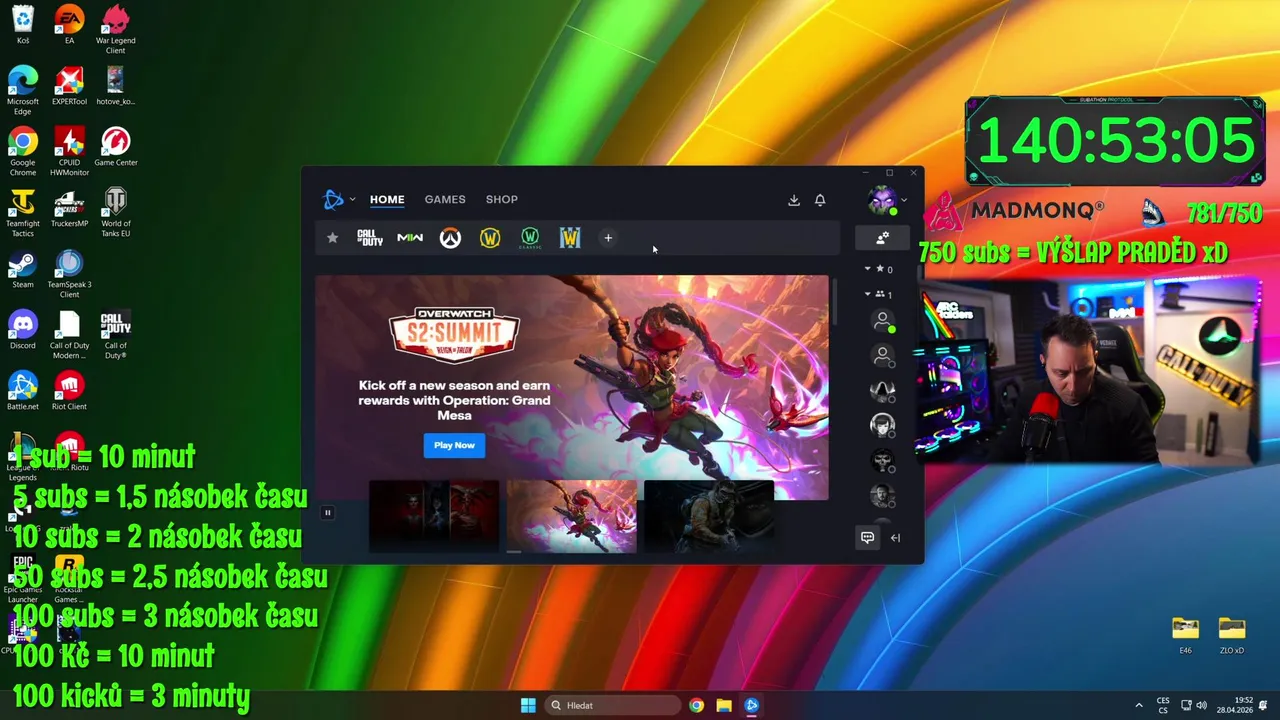
Task: Select the Battle.net desktop shortcut
Action: pos(23,392)
